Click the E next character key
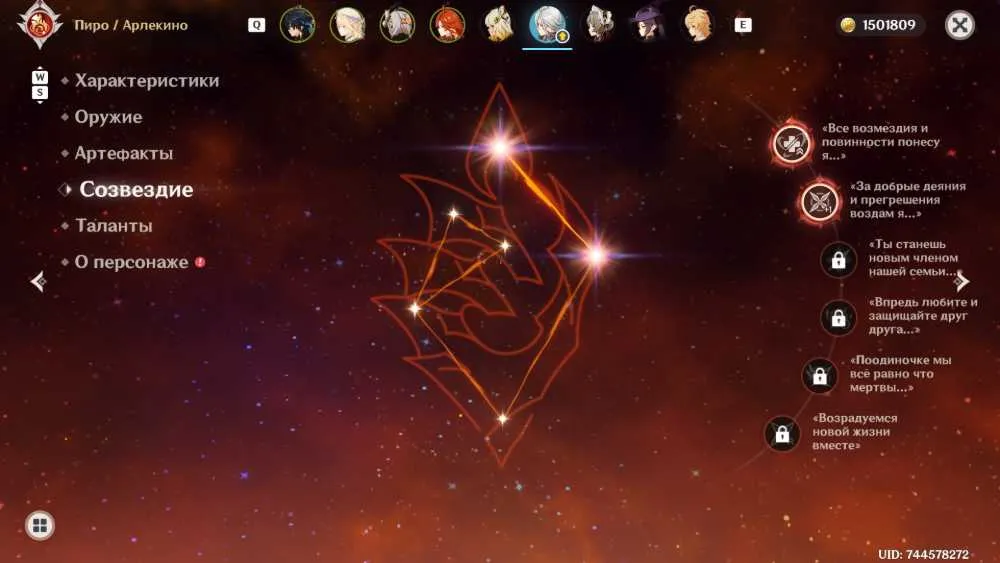The width and height of the screenshot is (1000, 563). 742,25
